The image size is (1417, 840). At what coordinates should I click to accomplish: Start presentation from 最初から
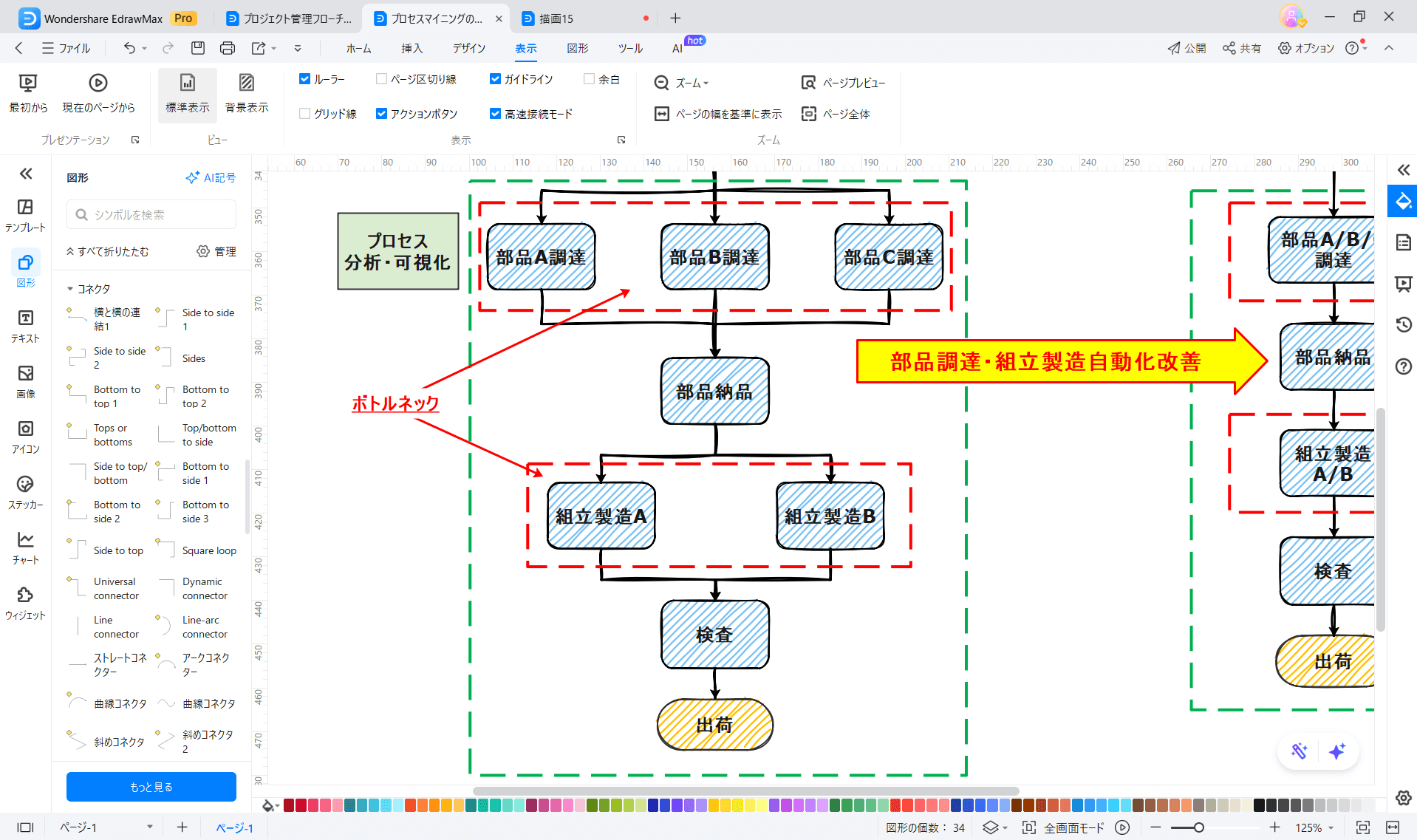pos(28,94)
